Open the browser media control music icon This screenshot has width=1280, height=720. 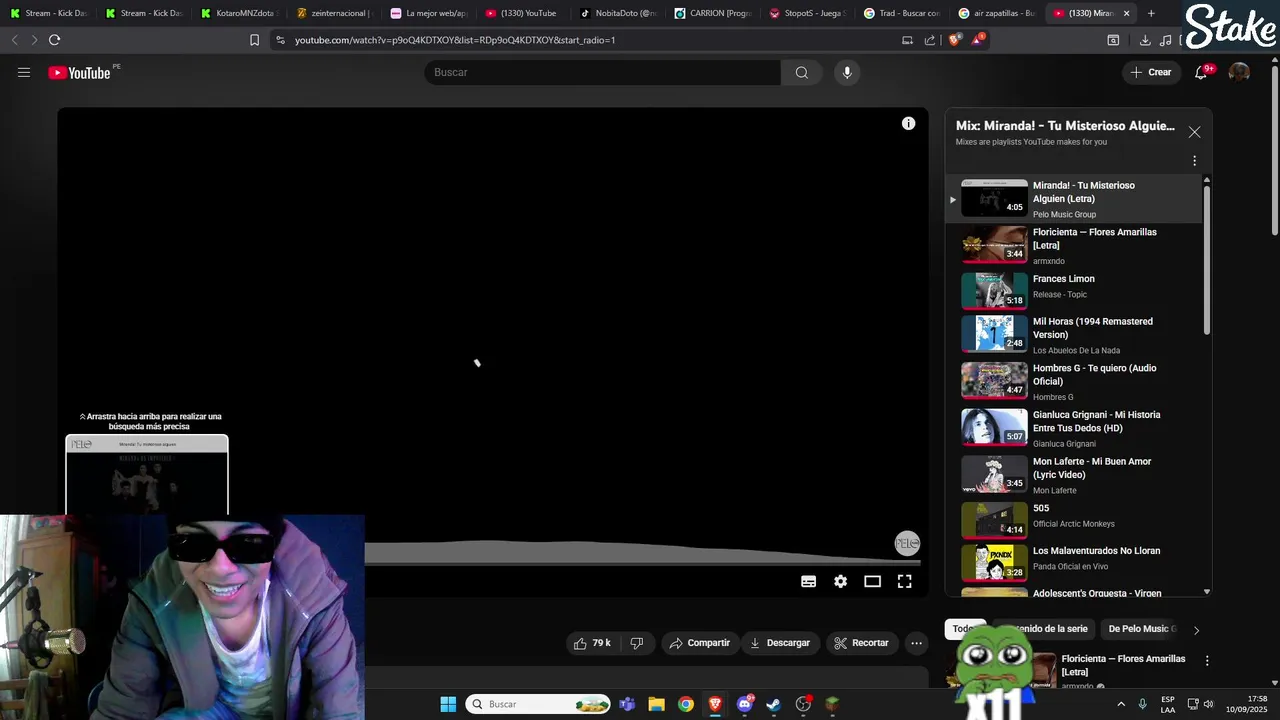1165,40
